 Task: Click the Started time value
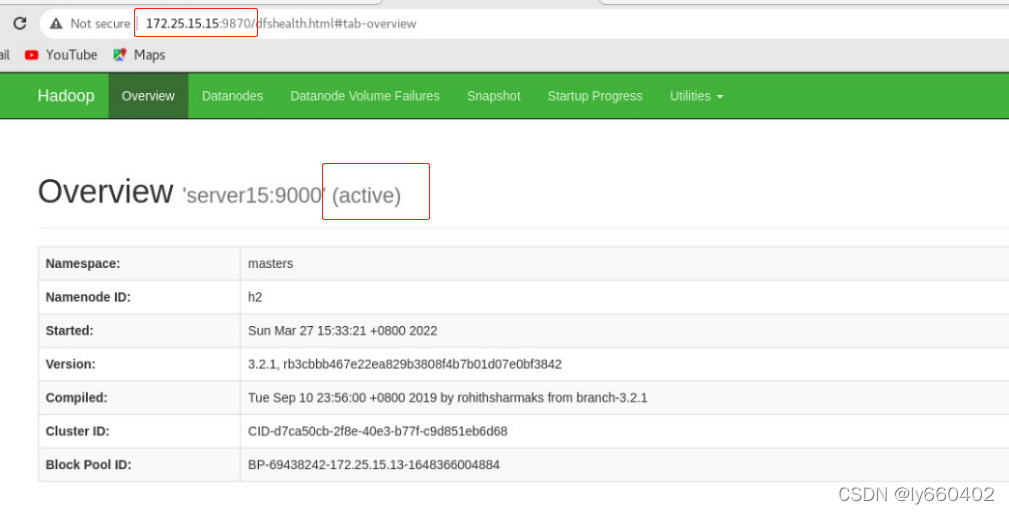tap(342, 331)
